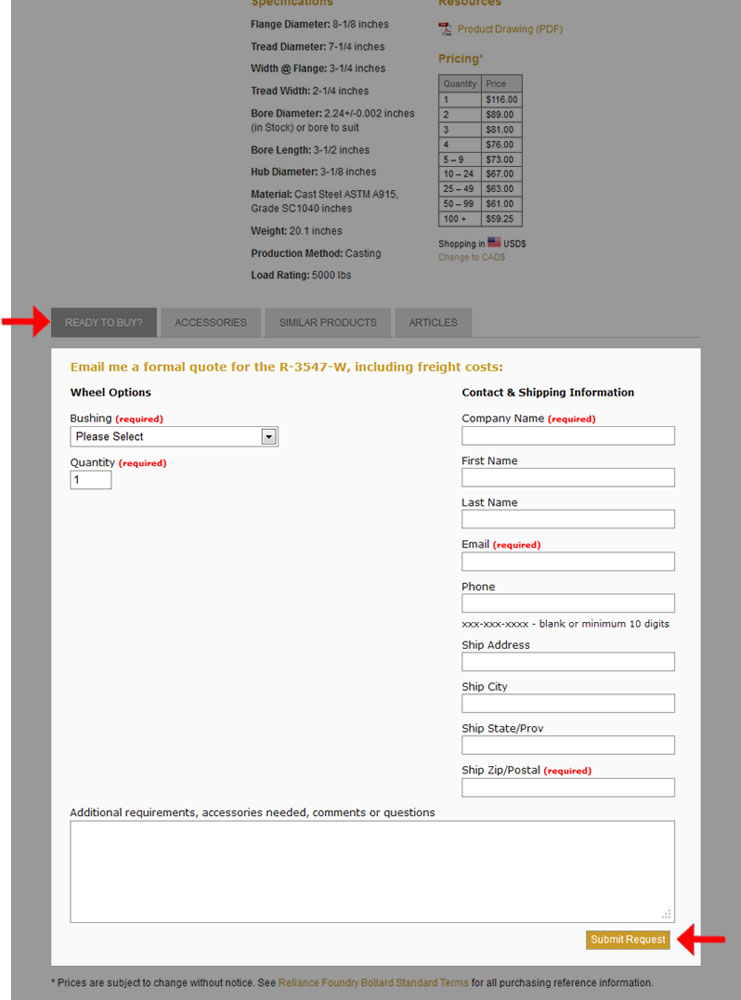Click the Submit Request button
Viewport: 741px width, 1000px height.
628,939
